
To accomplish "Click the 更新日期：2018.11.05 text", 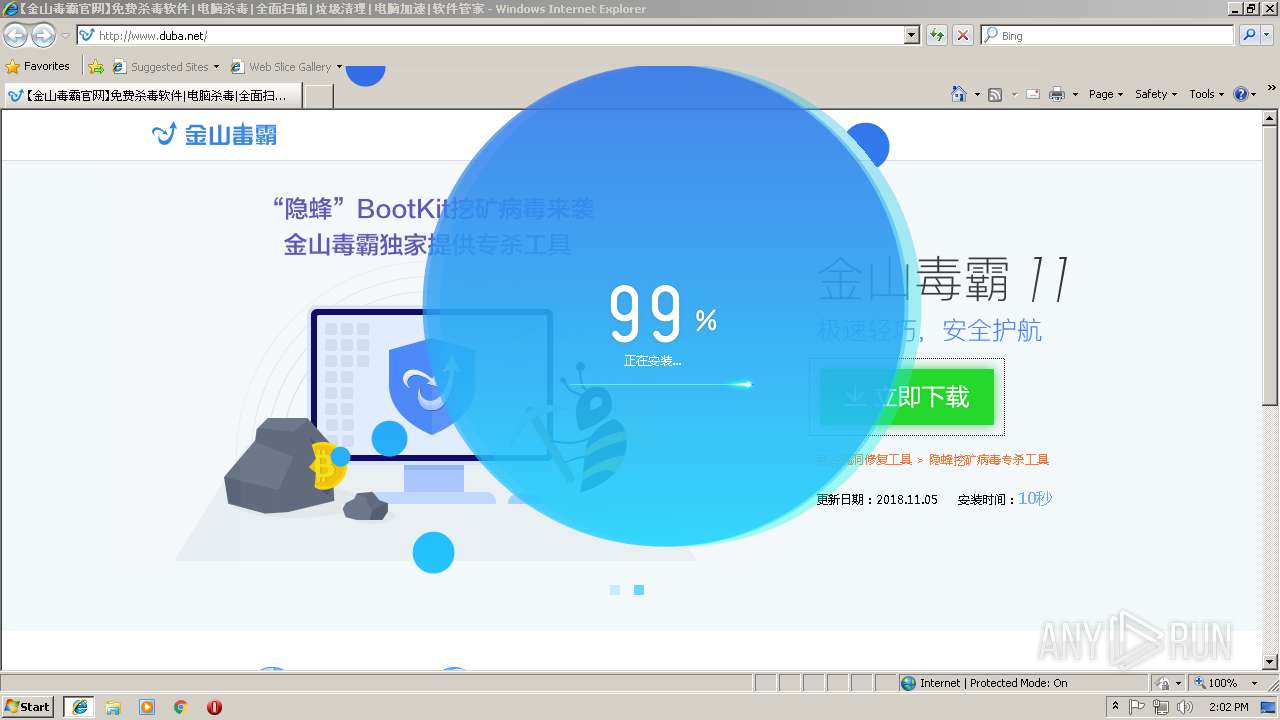I will point(877,500).
